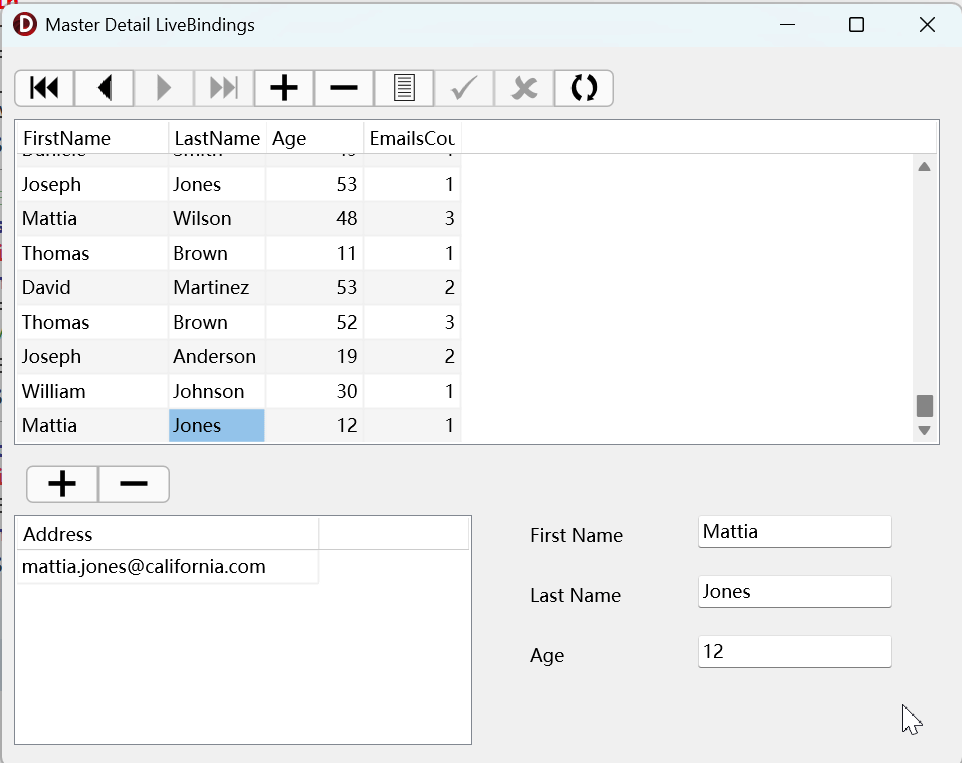962x763 pixels.
Task: Refresh data with the navigator refresh icon
Action: pos(584,88)
